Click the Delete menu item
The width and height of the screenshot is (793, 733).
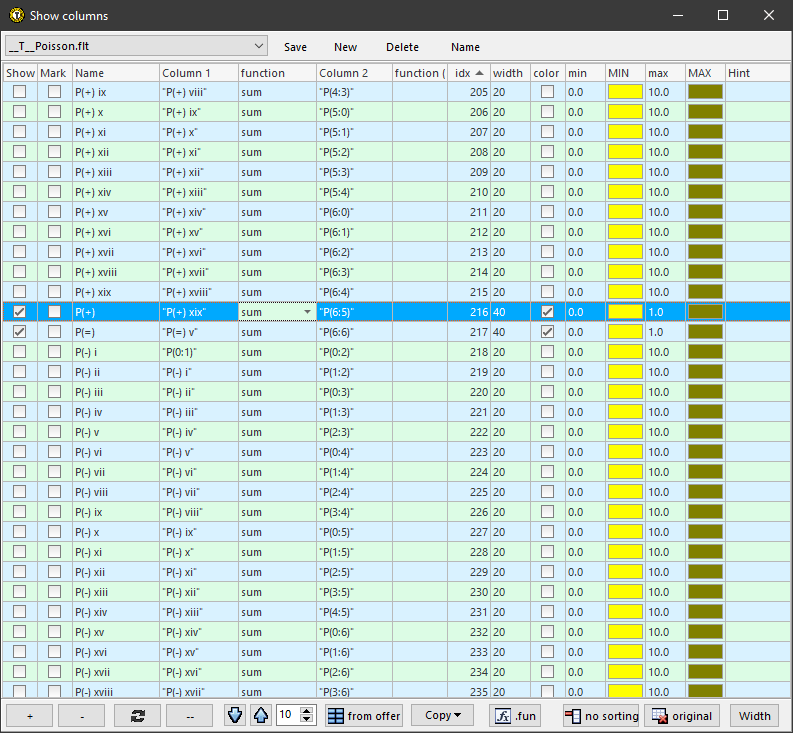coord(402,47)
